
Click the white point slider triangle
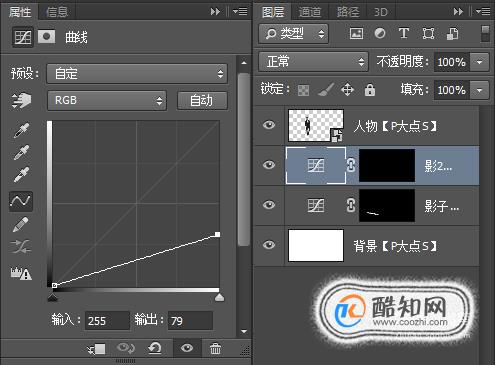point(219,297)
